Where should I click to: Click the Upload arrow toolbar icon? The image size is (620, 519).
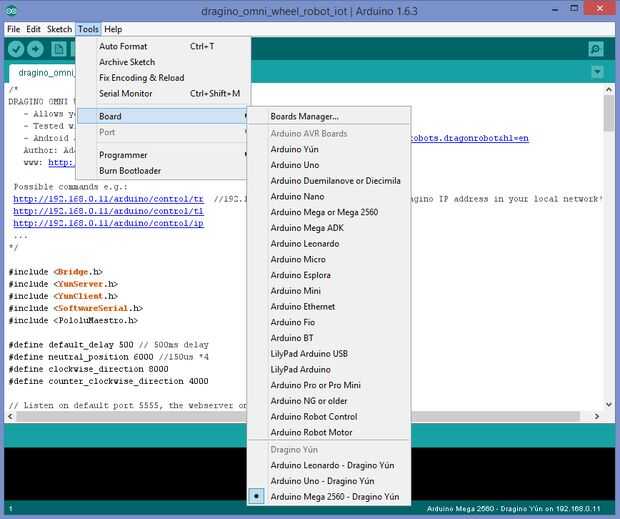pyautogui.click(x=36, y=49)
